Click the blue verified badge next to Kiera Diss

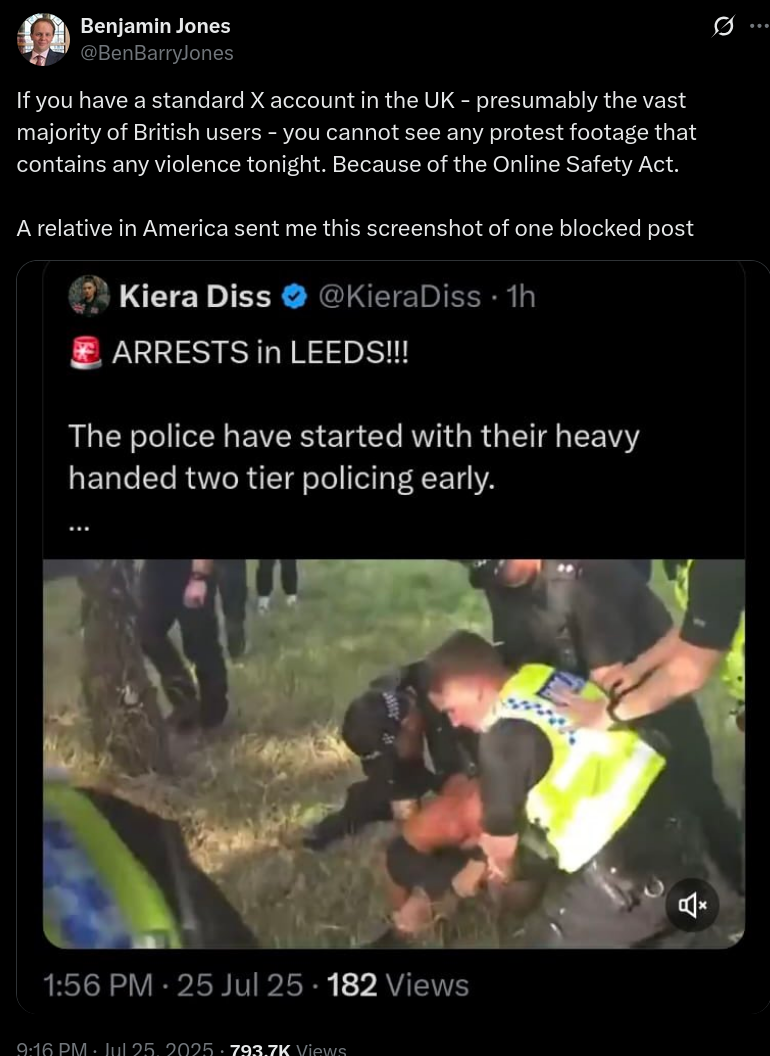294,296
